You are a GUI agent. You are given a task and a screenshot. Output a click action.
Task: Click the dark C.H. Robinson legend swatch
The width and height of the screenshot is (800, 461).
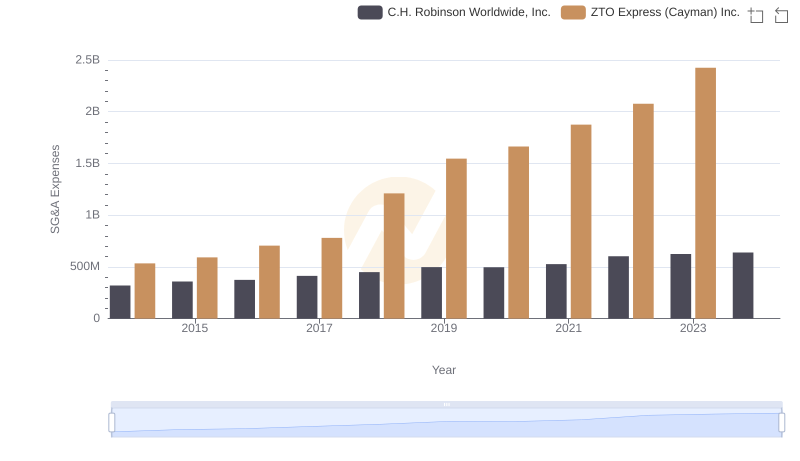pyautogui.click(x=370, y=12)
